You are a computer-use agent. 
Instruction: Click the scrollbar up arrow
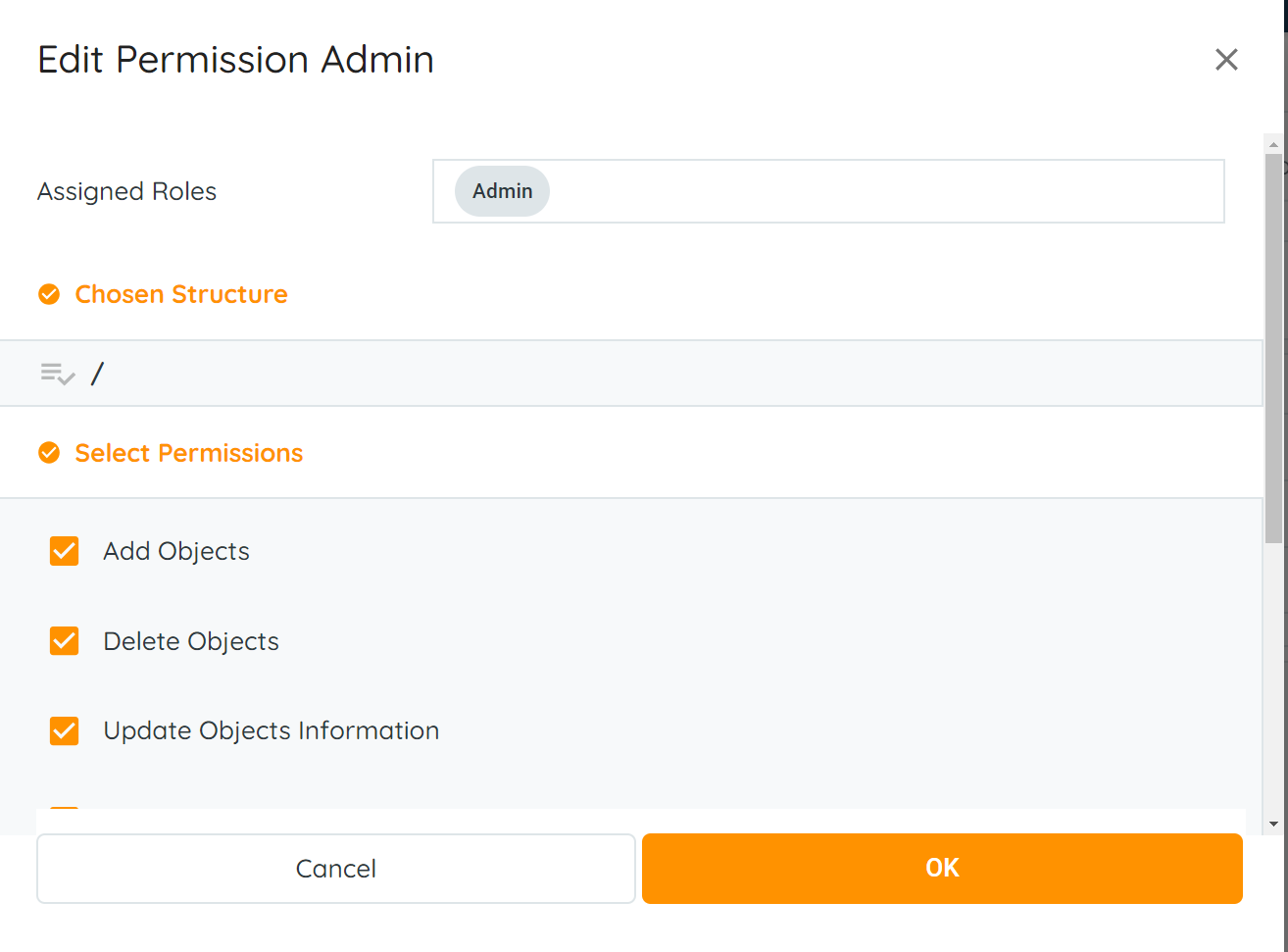coord(1273,144)
